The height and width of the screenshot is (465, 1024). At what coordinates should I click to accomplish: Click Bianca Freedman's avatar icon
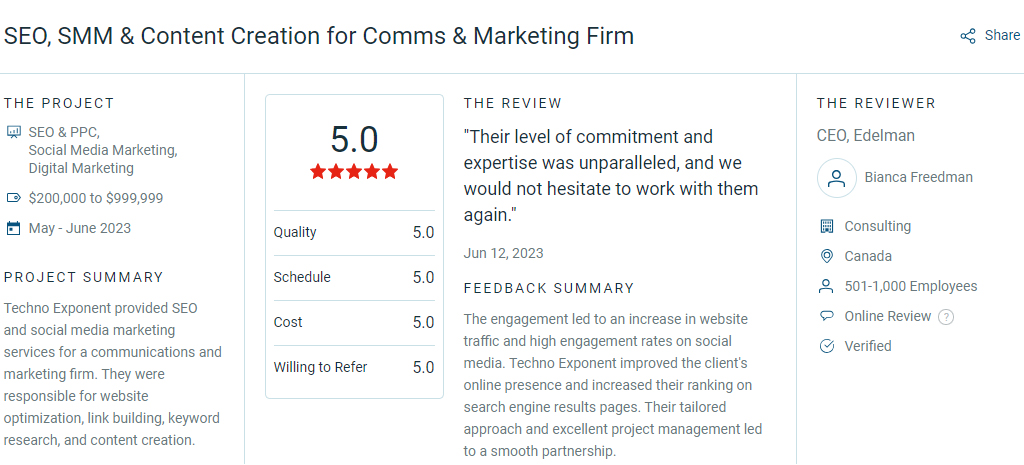(x=837, y=178)
